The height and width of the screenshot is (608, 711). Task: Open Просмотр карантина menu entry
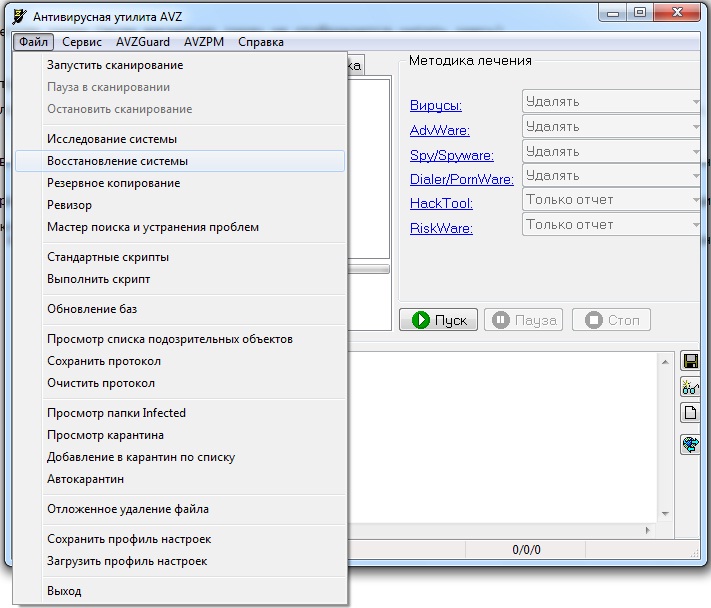(180, 435)
